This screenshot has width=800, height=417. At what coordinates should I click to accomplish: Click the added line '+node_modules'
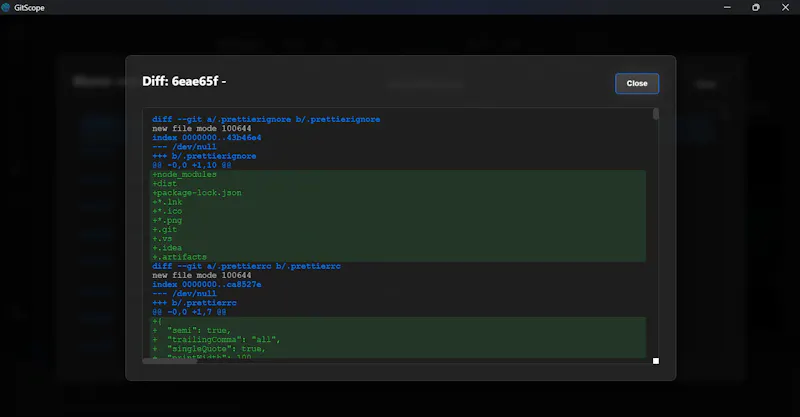(x=398, y=175)
